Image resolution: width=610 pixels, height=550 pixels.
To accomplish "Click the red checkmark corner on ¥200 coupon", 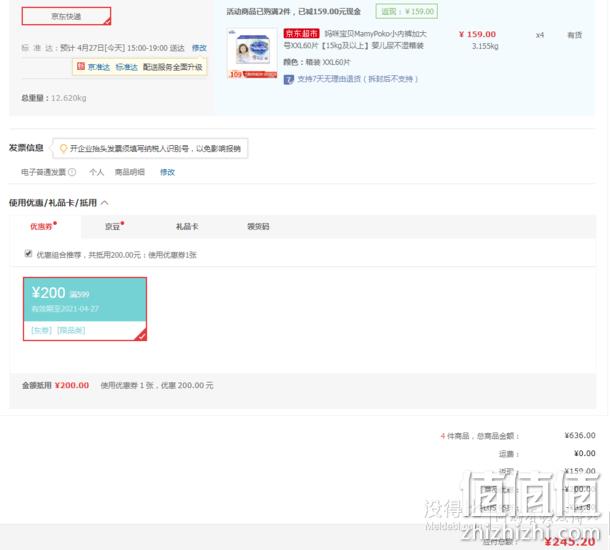I will tap(141, 335).
